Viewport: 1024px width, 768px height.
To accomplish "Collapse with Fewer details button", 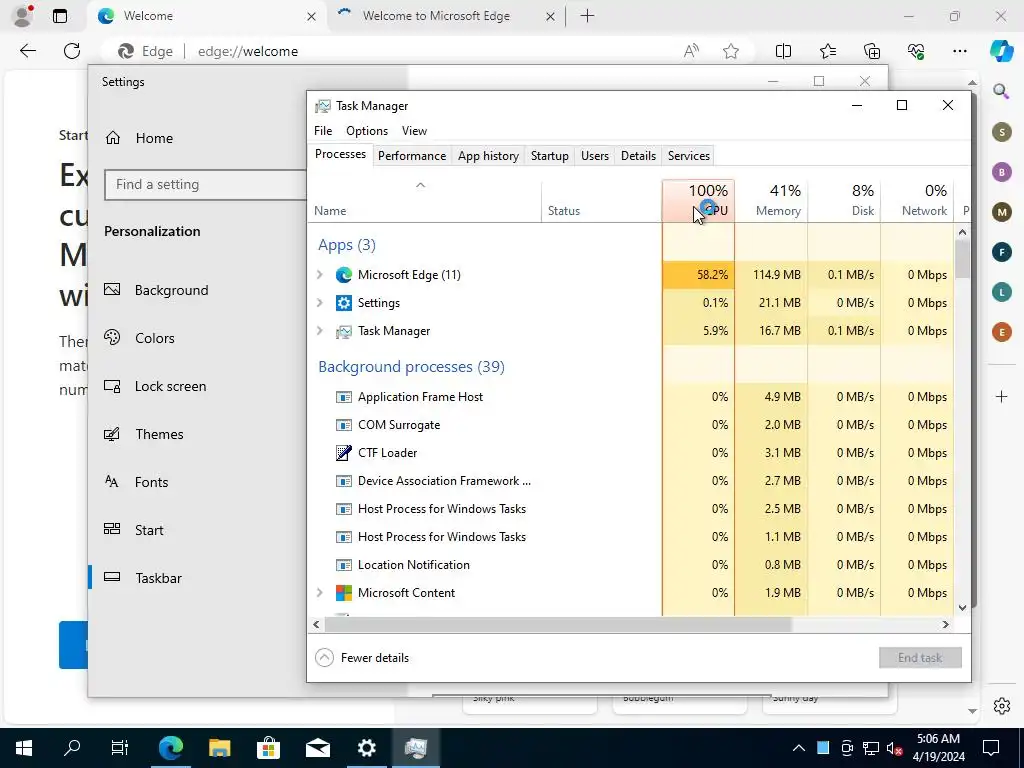I will pyautogui.click(x=362, y=658).
